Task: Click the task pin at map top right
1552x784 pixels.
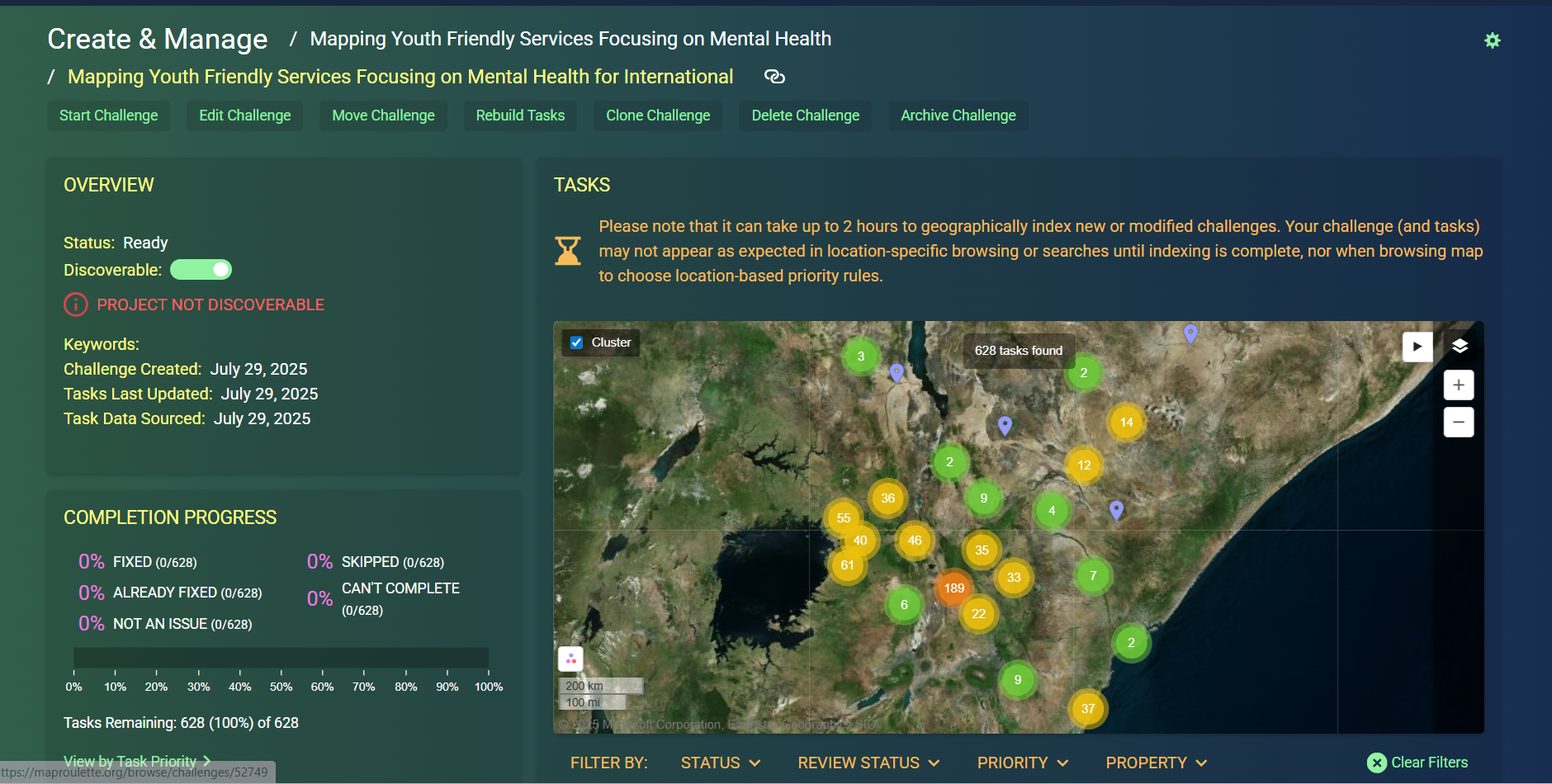Action: pos(1190,333)
